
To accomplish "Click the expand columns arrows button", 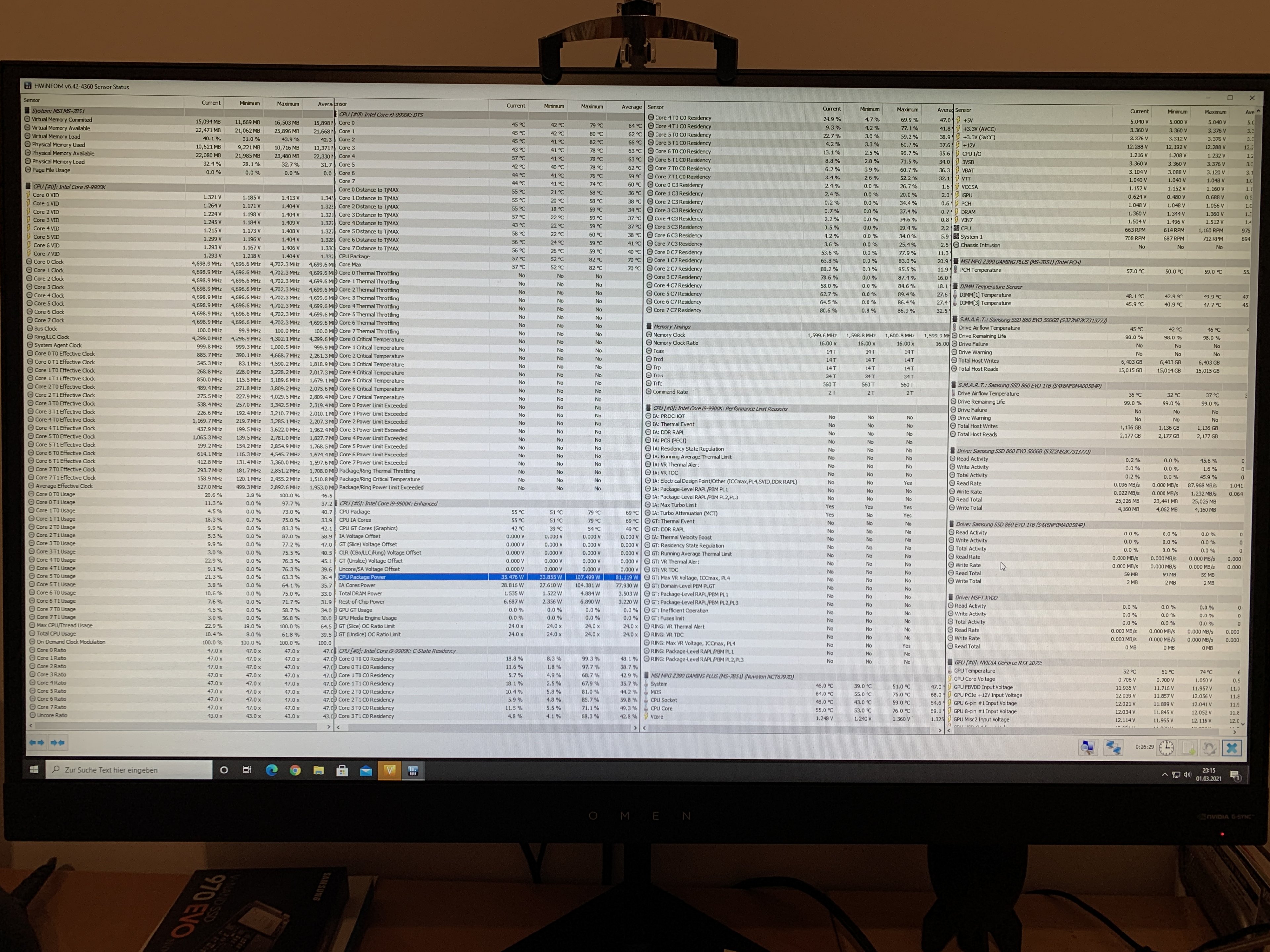I will click(37, 742).
